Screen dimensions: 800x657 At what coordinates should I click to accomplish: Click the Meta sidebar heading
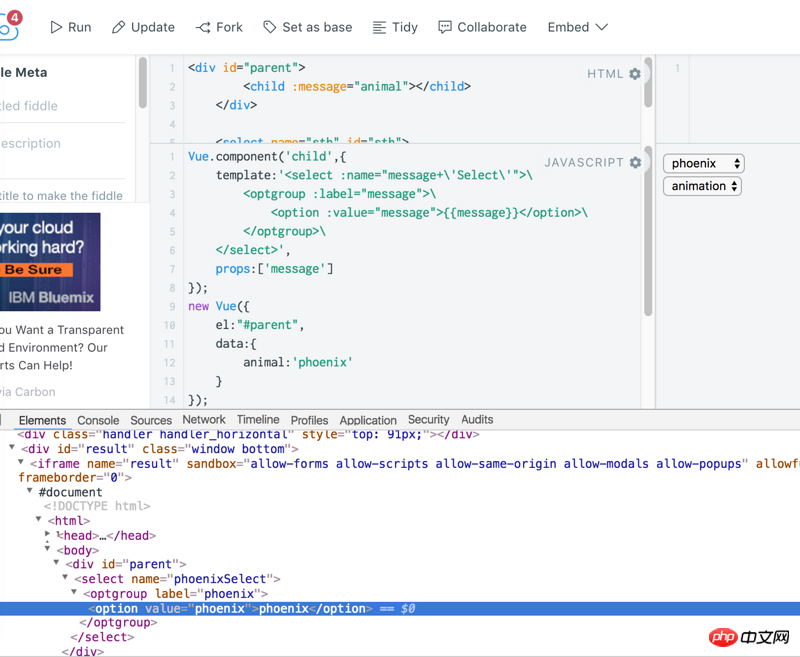23,72
